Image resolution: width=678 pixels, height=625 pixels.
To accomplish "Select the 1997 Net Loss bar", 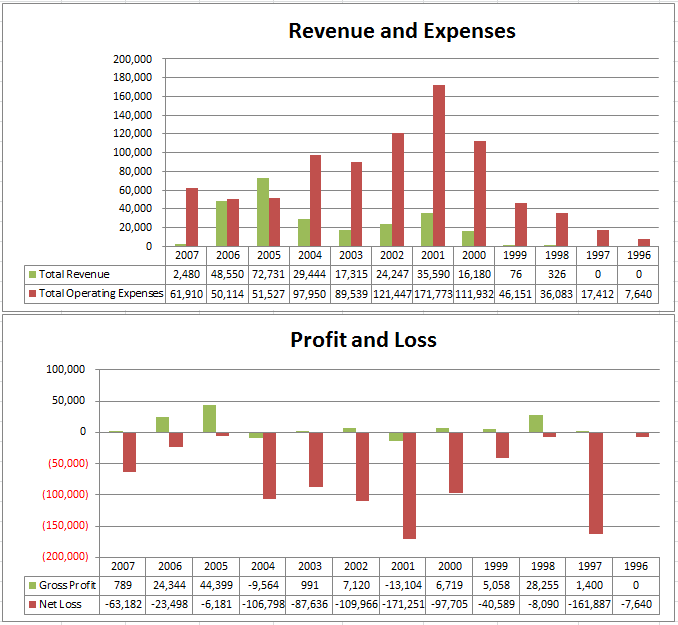I will (x=596, y=482).
